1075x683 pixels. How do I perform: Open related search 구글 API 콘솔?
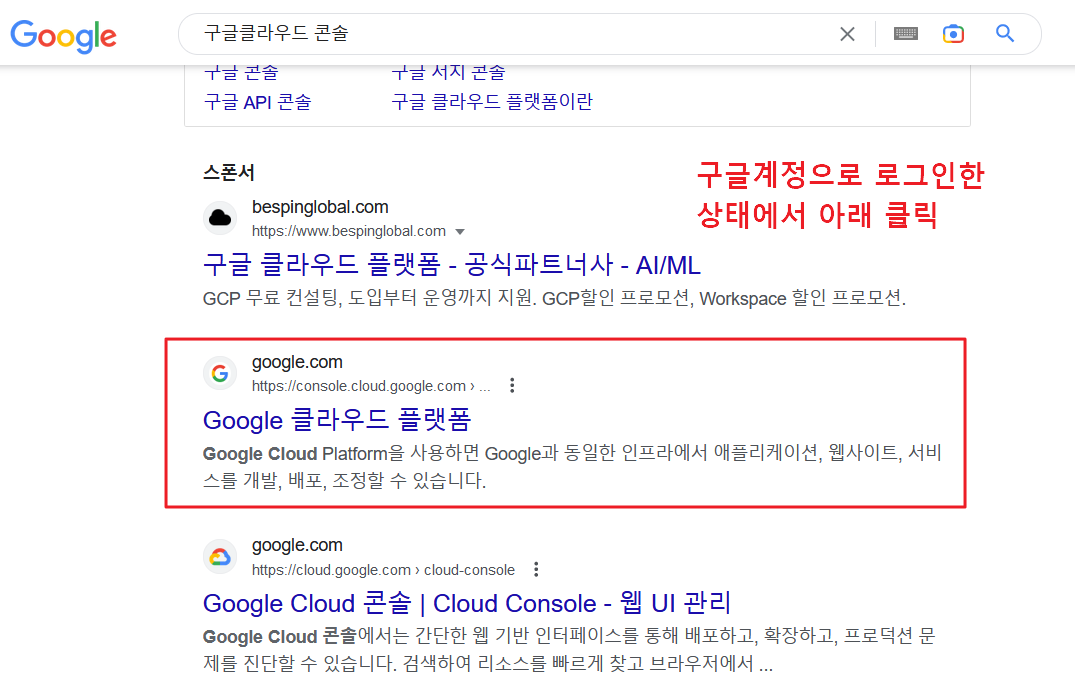(258, 102)
